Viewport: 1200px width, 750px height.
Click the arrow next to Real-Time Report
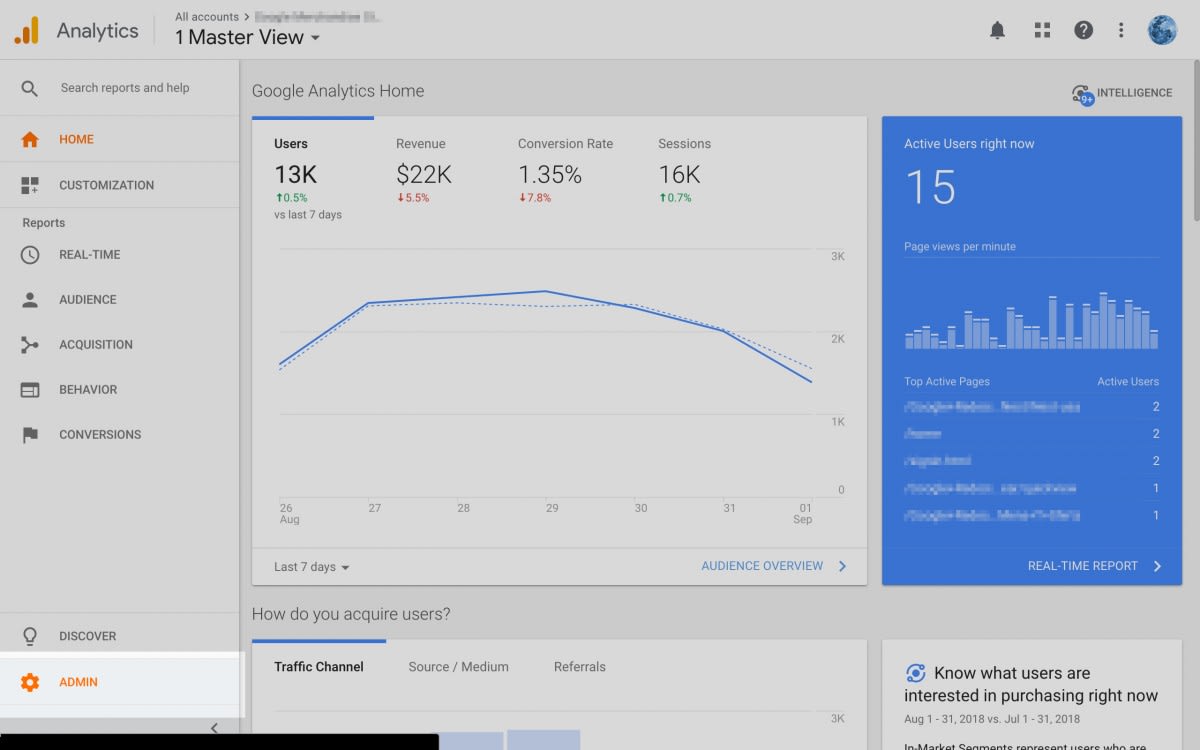click(1157, 566)
